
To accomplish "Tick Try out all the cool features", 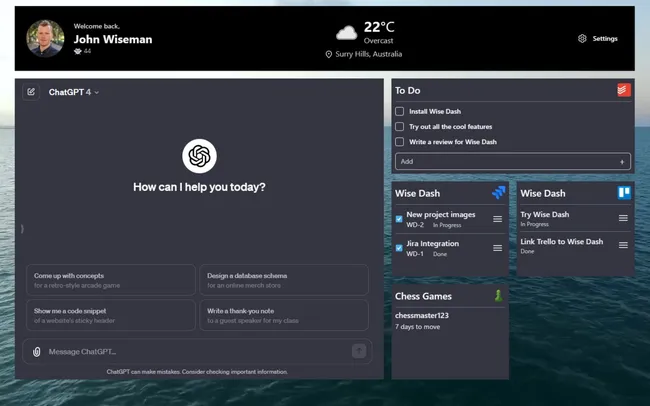I will click(400, 127).
